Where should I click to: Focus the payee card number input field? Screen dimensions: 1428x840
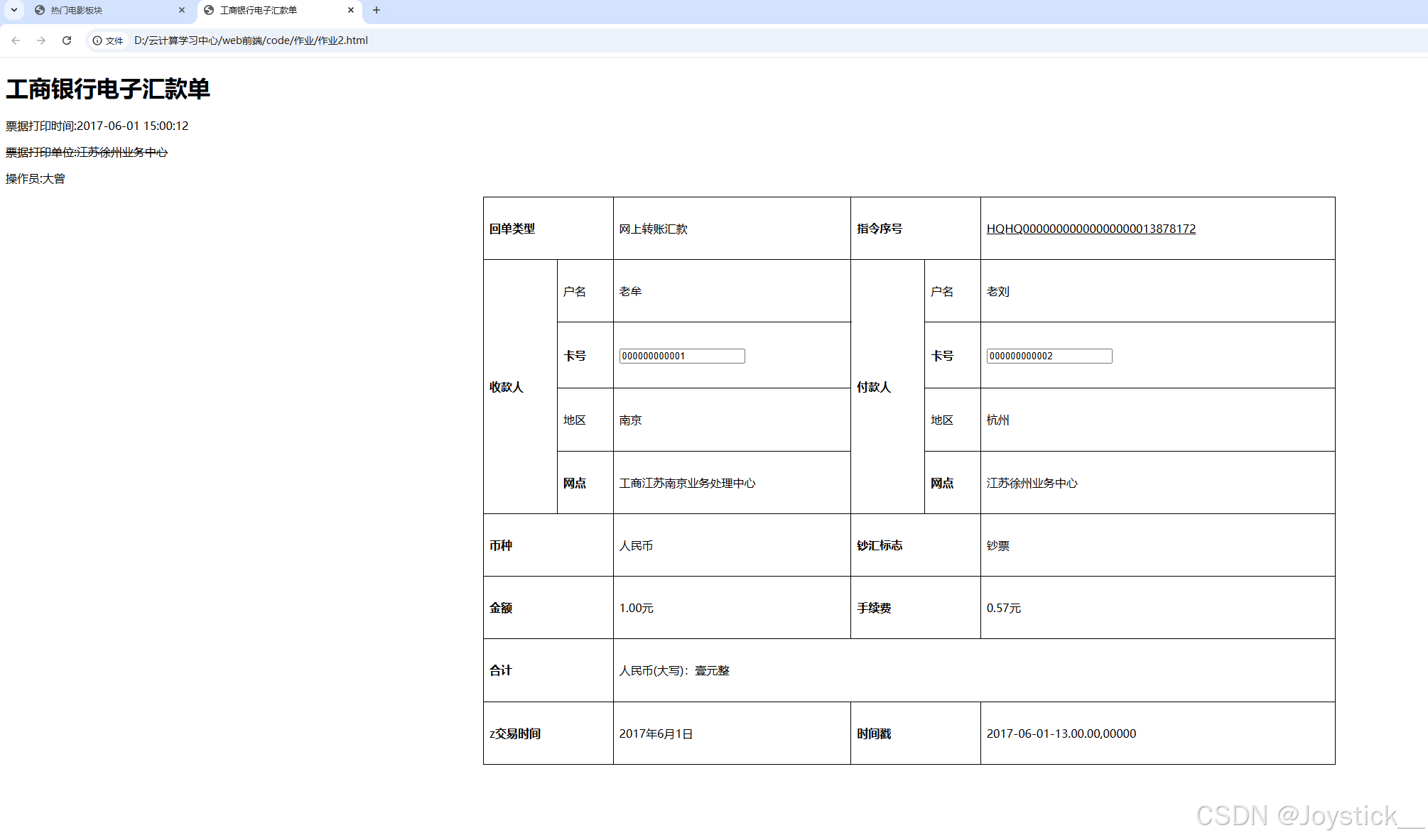681,356
